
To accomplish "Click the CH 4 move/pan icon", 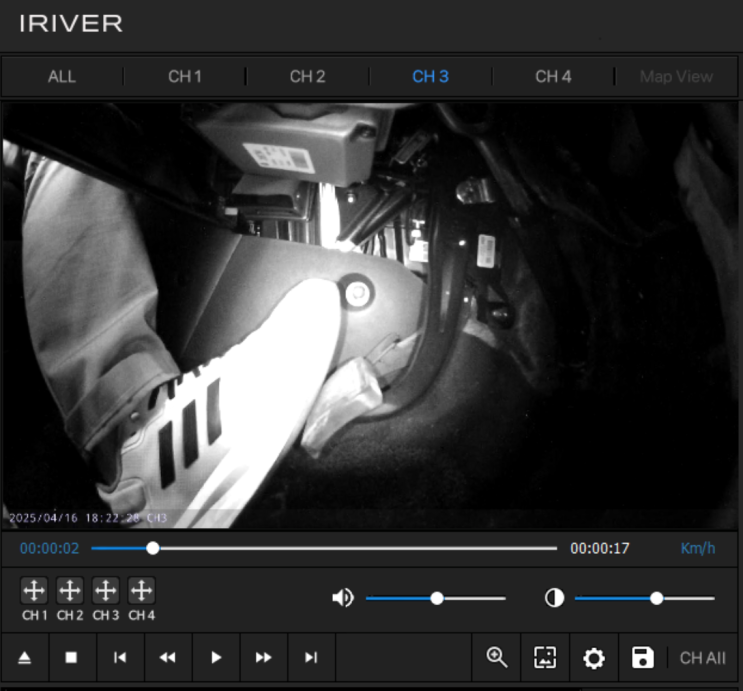I will tap(142, 591).
